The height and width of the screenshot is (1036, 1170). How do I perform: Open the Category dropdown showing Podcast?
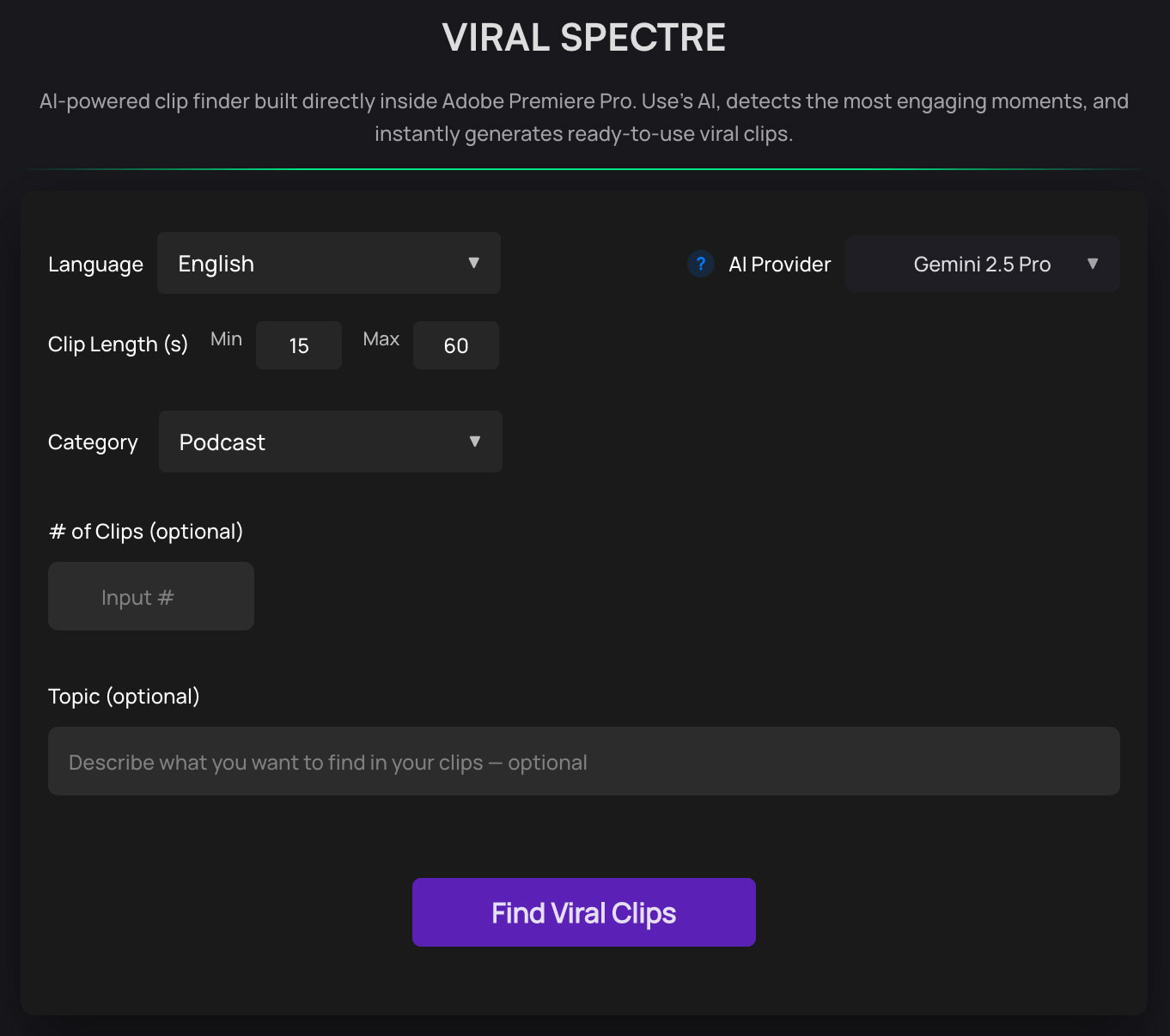(330, 442)
